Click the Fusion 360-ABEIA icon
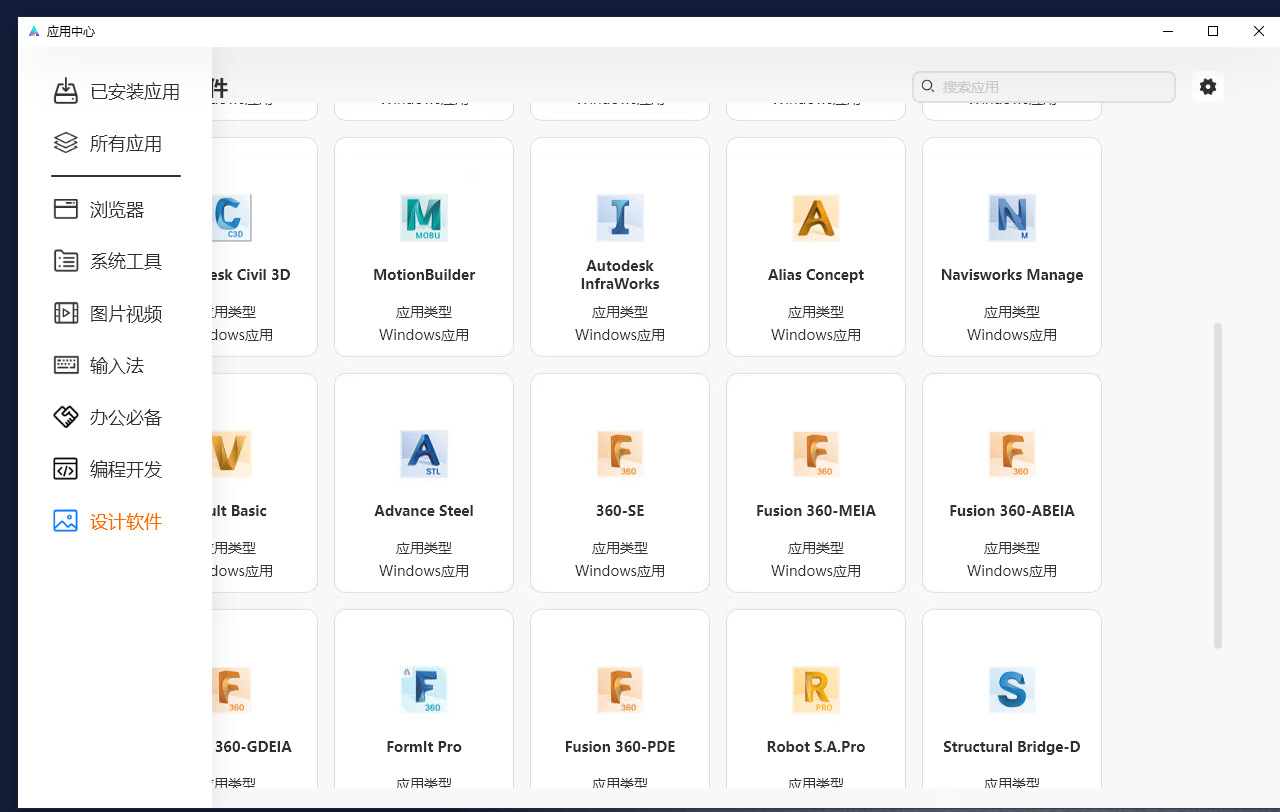Screen dimensions: 1280x812 click(x=1012, y=454)
